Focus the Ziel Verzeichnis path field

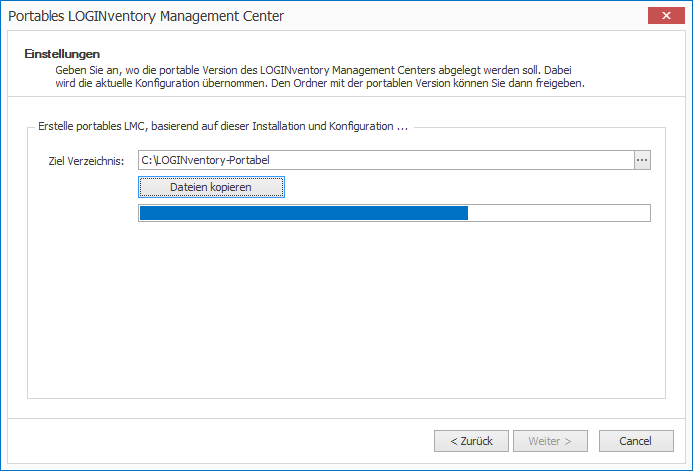click(386, 160)
